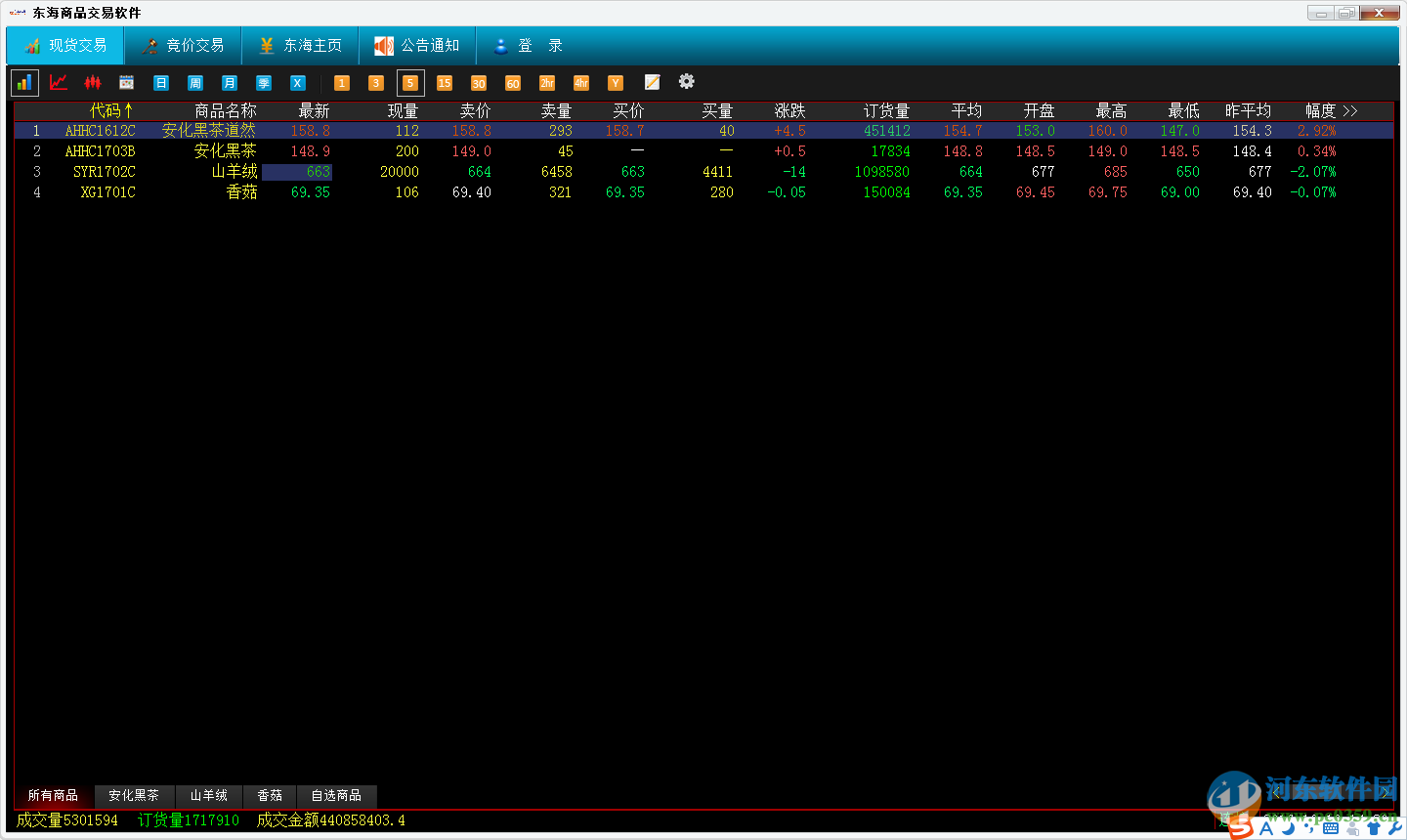Open the 公告通知 tab

pos(417,46)
